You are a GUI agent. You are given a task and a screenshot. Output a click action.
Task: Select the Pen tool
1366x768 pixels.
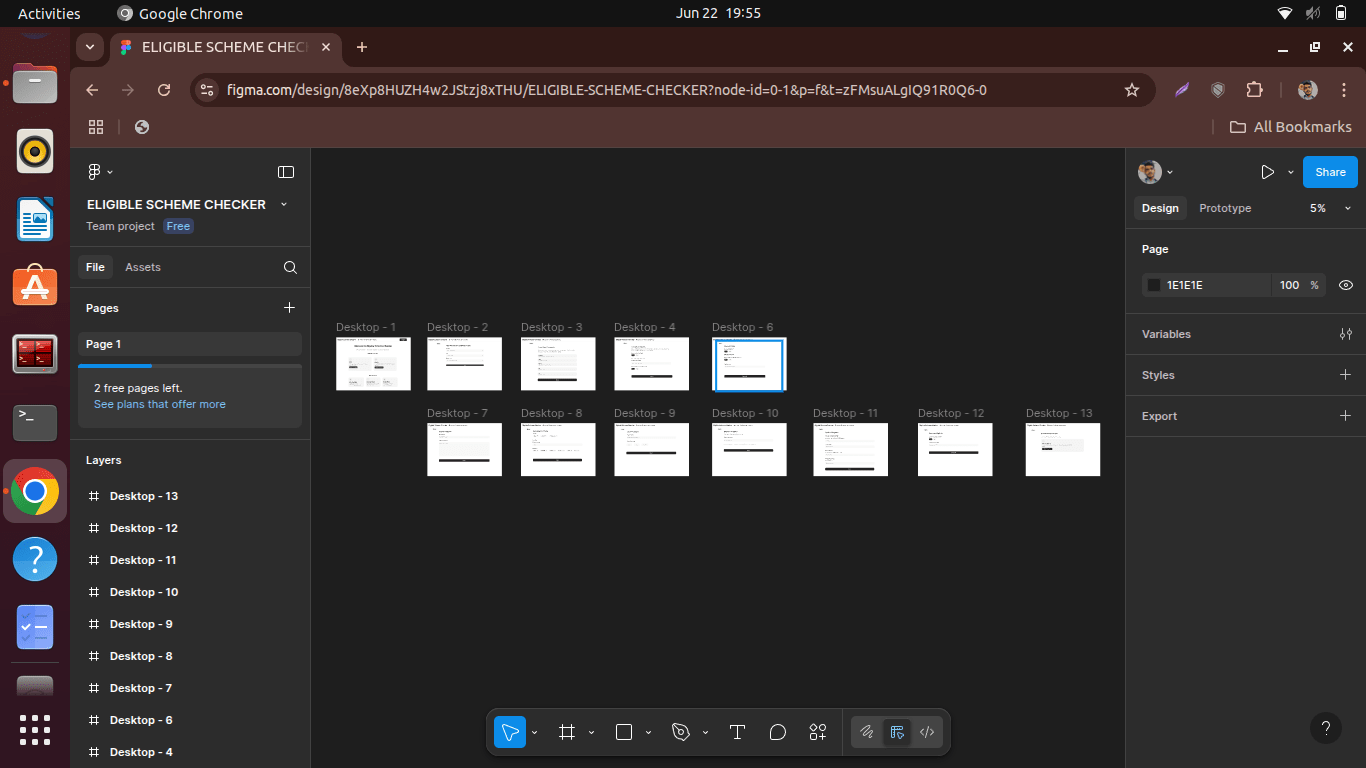coord(681,732)
